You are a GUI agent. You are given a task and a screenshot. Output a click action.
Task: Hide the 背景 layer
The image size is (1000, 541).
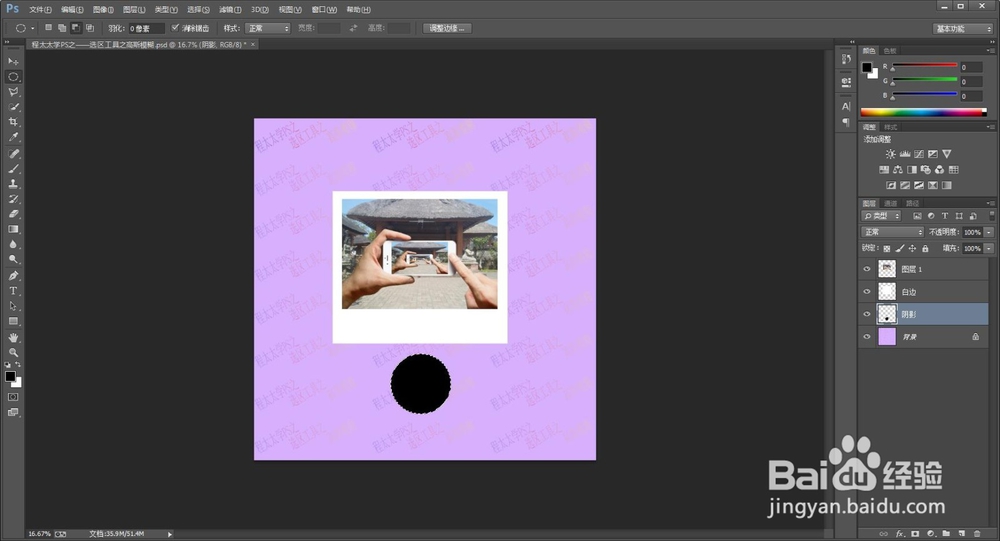867,337
